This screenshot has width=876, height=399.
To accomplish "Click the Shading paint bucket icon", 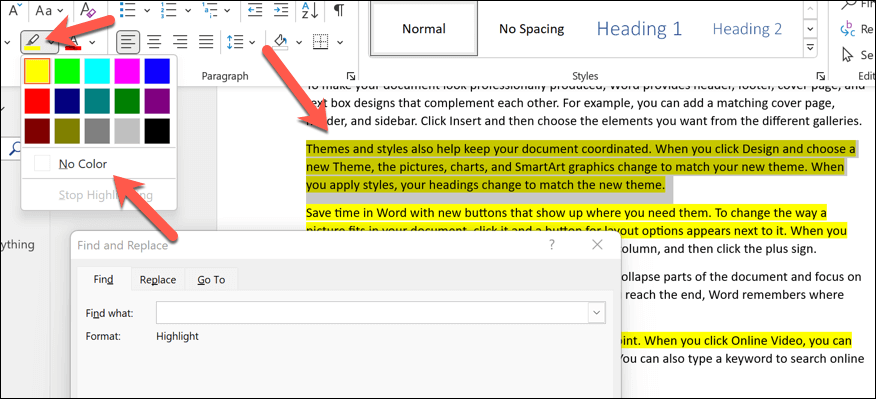I will coord(280,41).
